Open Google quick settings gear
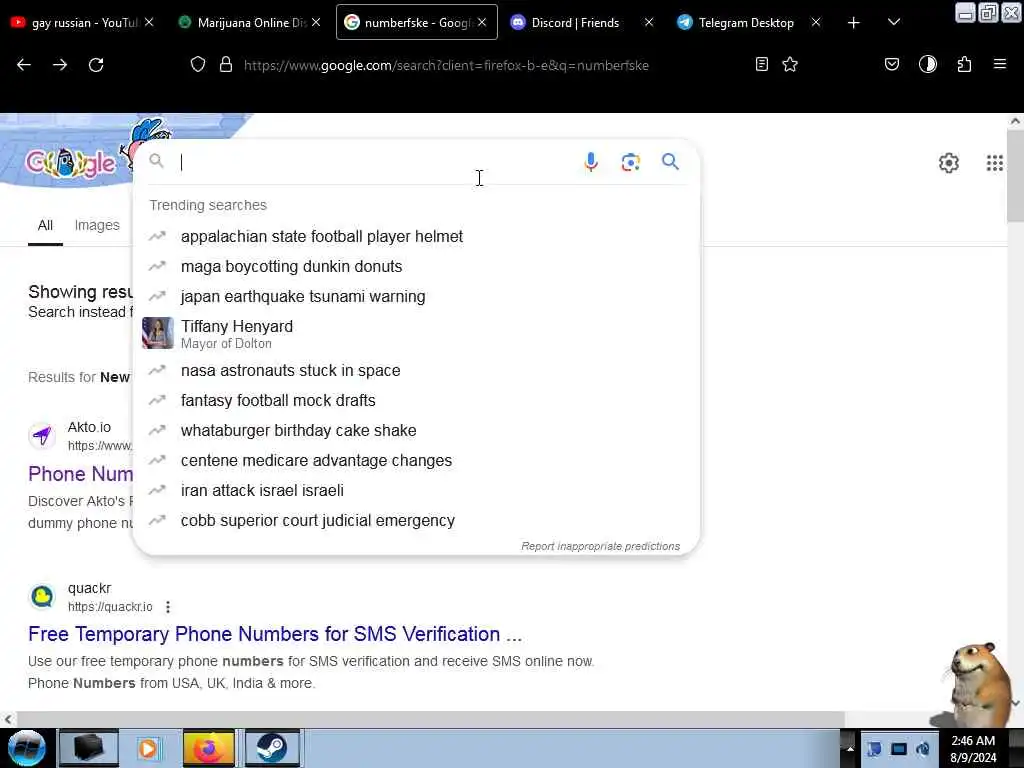Screen dimensions: 1024x768 coord(949,163)
